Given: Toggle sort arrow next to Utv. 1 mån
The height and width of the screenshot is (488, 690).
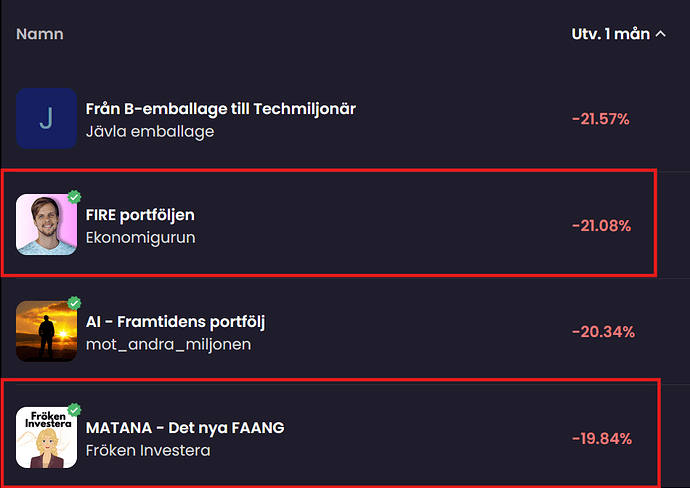Looking at the screenshot, I should pyautogui.click(x=660, y=34).
